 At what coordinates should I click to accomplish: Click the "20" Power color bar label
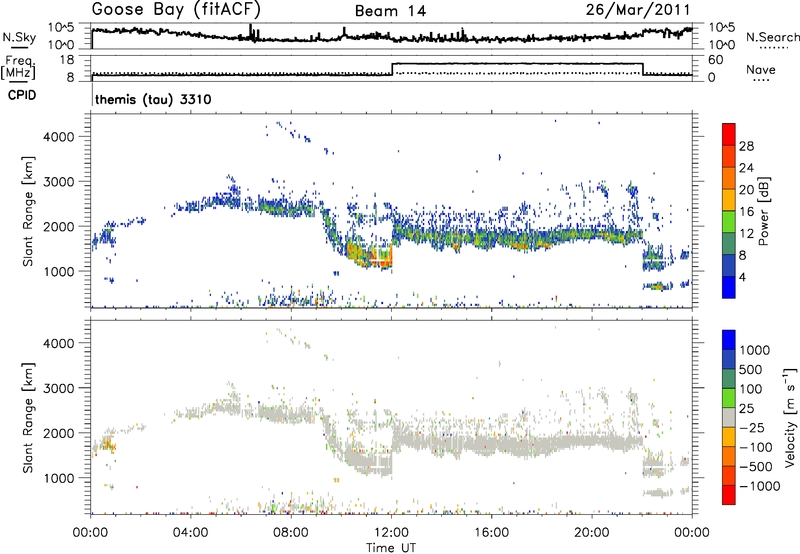coord(746,190)
